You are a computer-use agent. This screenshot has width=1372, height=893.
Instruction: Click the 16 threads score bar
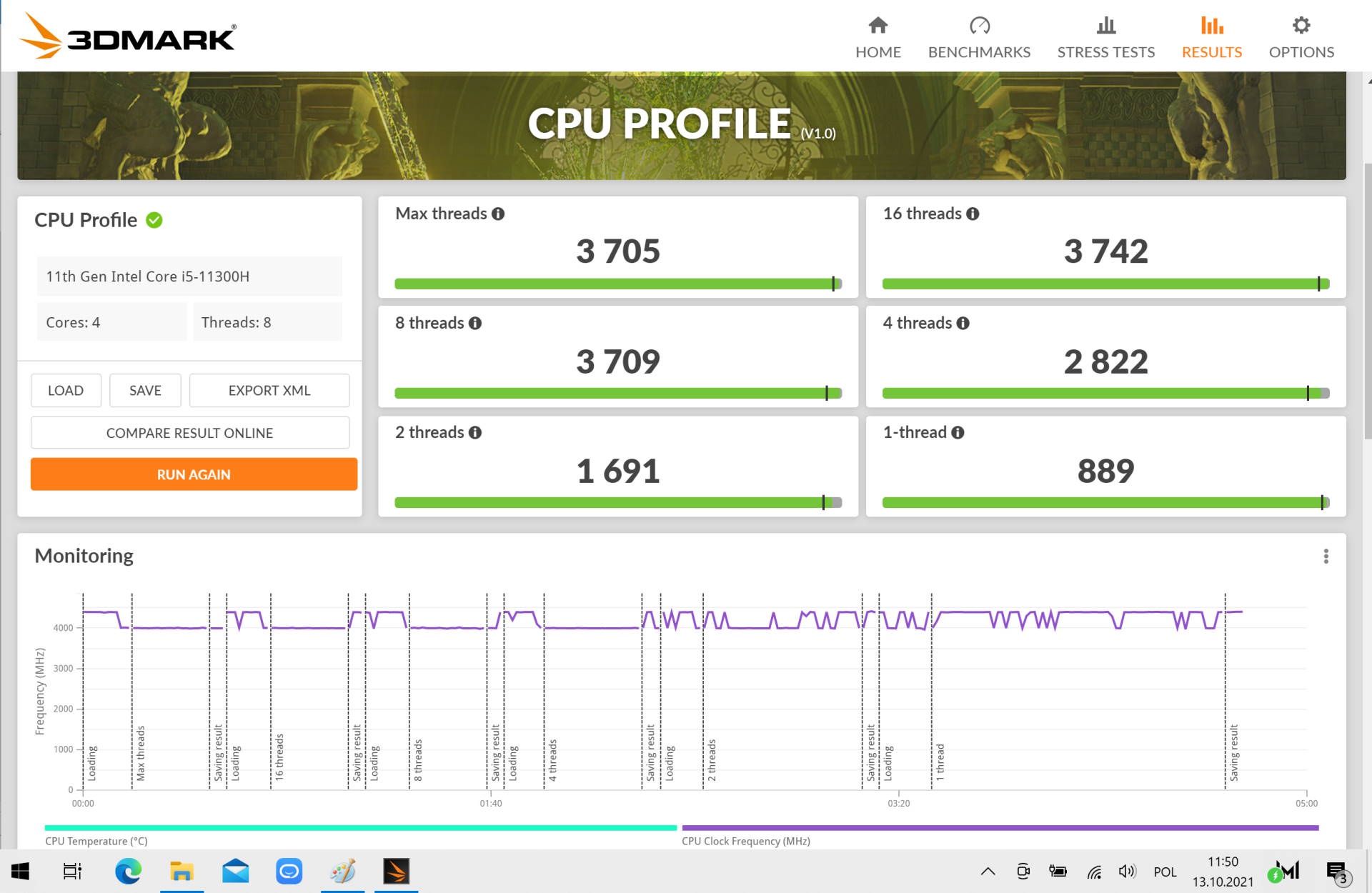coord(1105,284)
